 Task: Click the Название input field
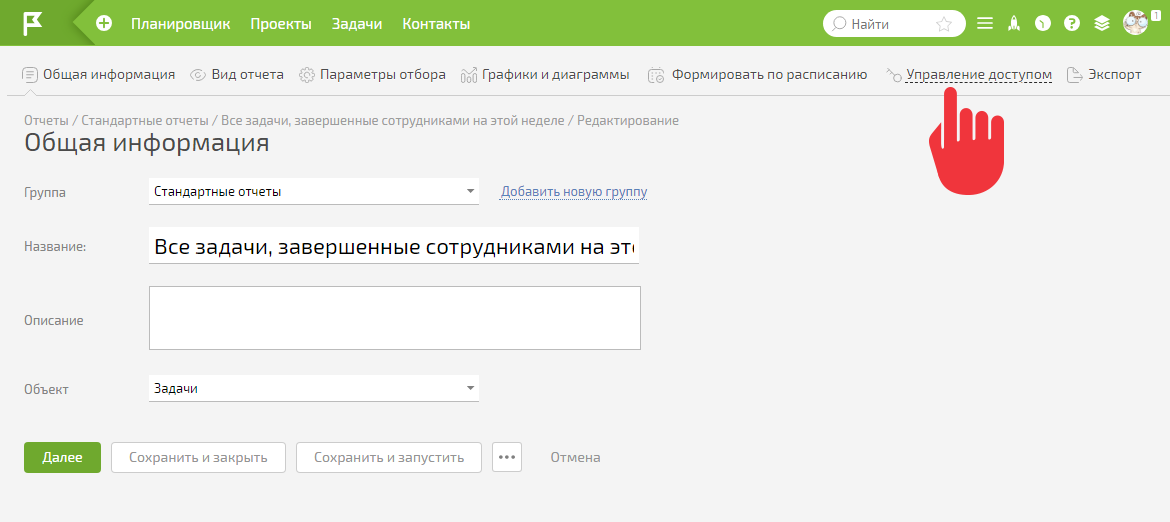pos(394,245)
